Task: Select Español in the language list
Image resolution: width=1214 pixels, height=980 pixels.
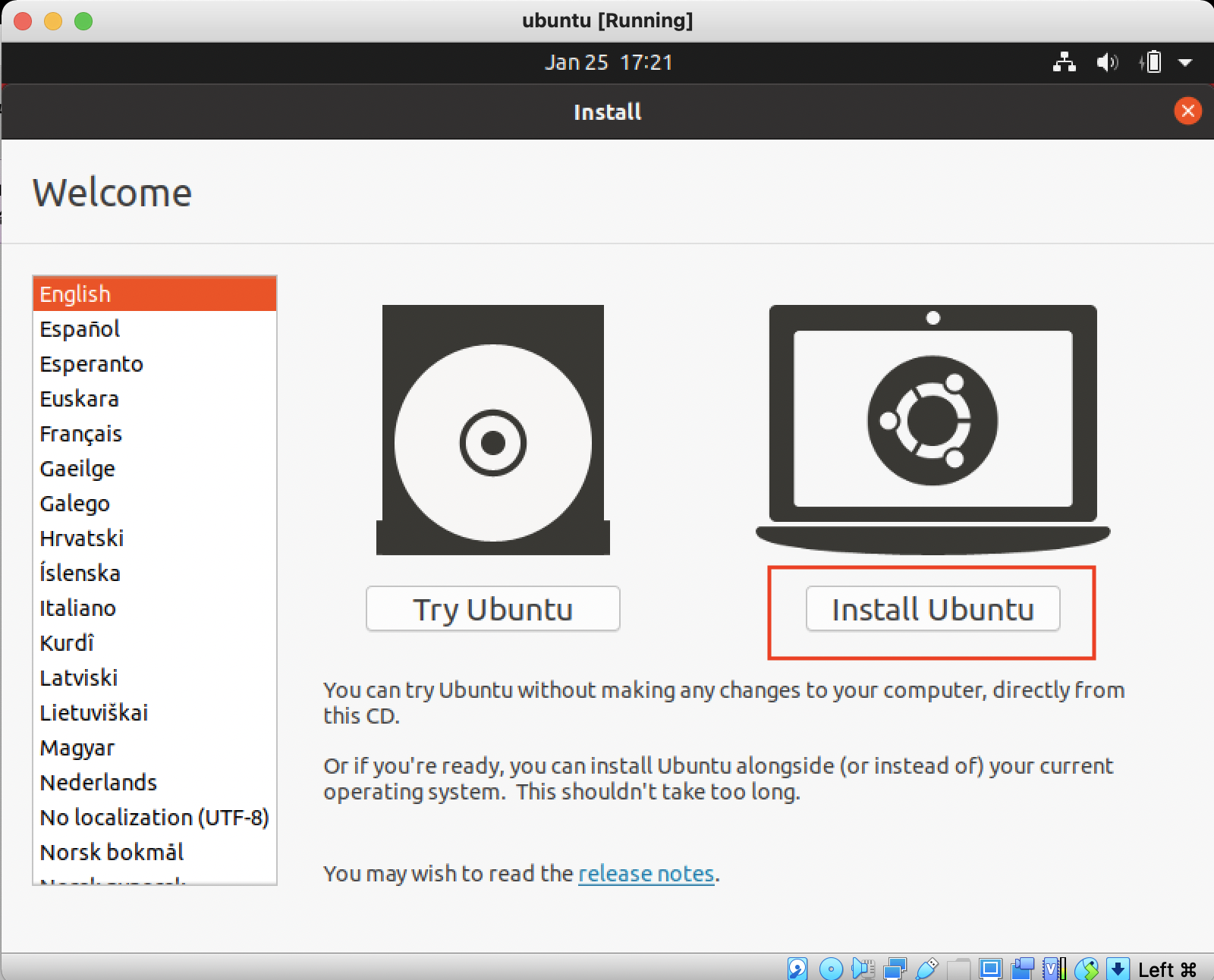Action: click(x=155, y=329)
